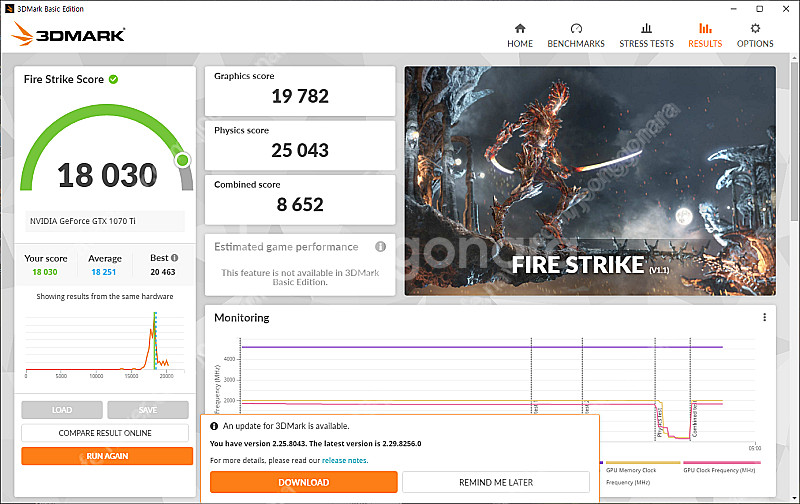Click the score gauge indicator knob
Viewport: 800px width, 504px height.
coord(182,160)
